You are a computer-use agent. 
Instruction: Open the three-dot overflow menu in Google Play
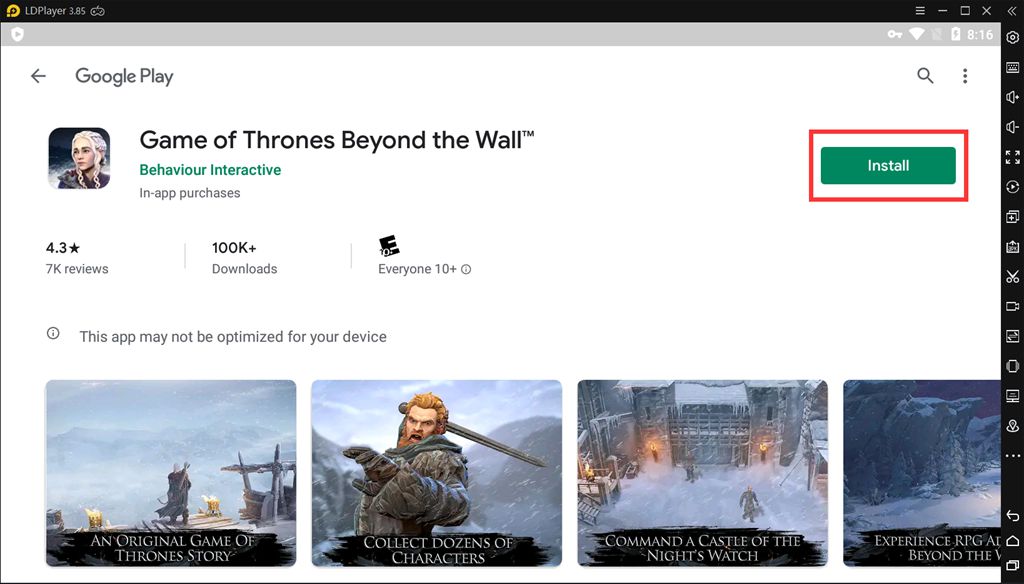click(x=965, y=76)
